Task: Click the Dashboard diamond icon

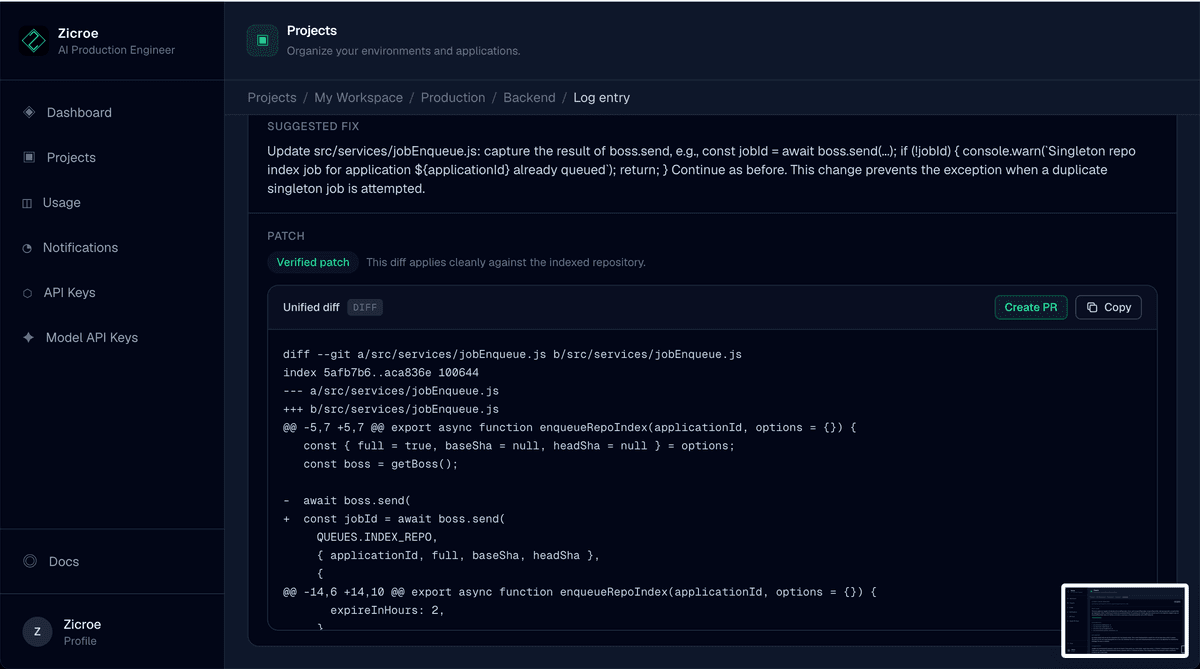Action: 28,112
